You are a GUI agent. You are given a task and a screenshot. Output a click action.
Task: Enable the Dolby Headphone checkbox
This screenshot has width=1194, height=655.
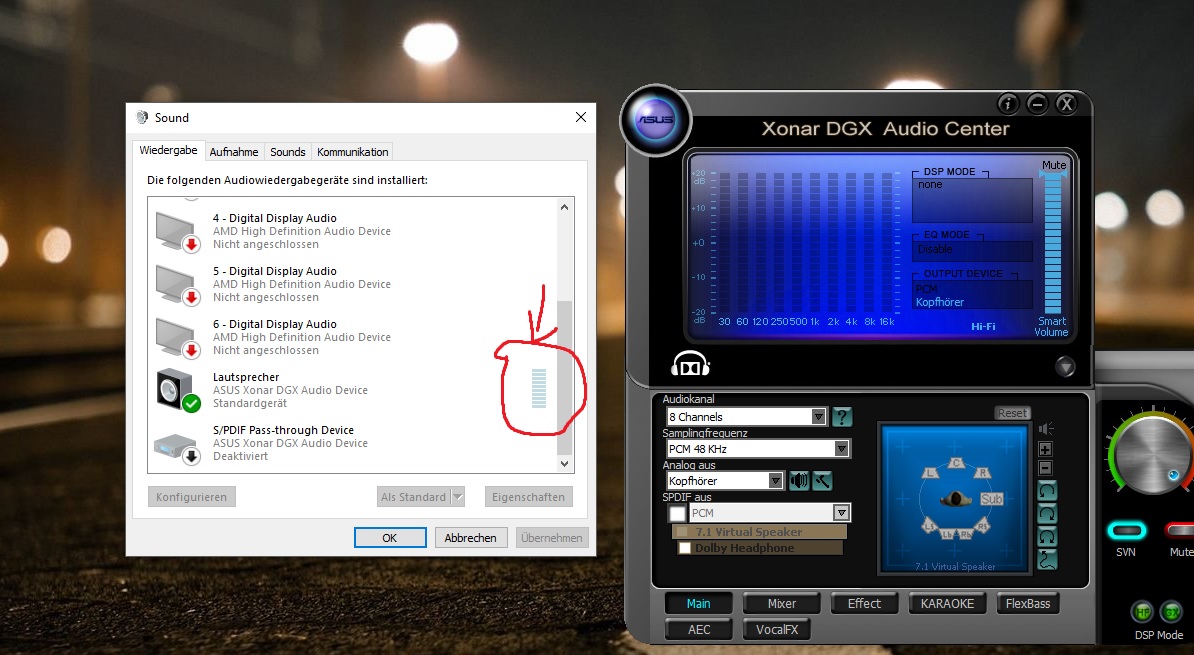[x=685, y=548]
